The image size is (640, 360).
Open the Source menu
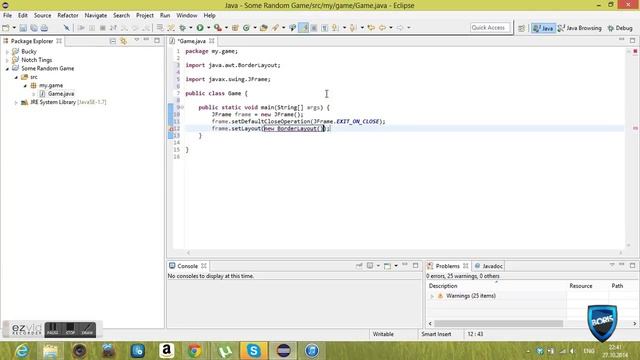coord(42,15)
